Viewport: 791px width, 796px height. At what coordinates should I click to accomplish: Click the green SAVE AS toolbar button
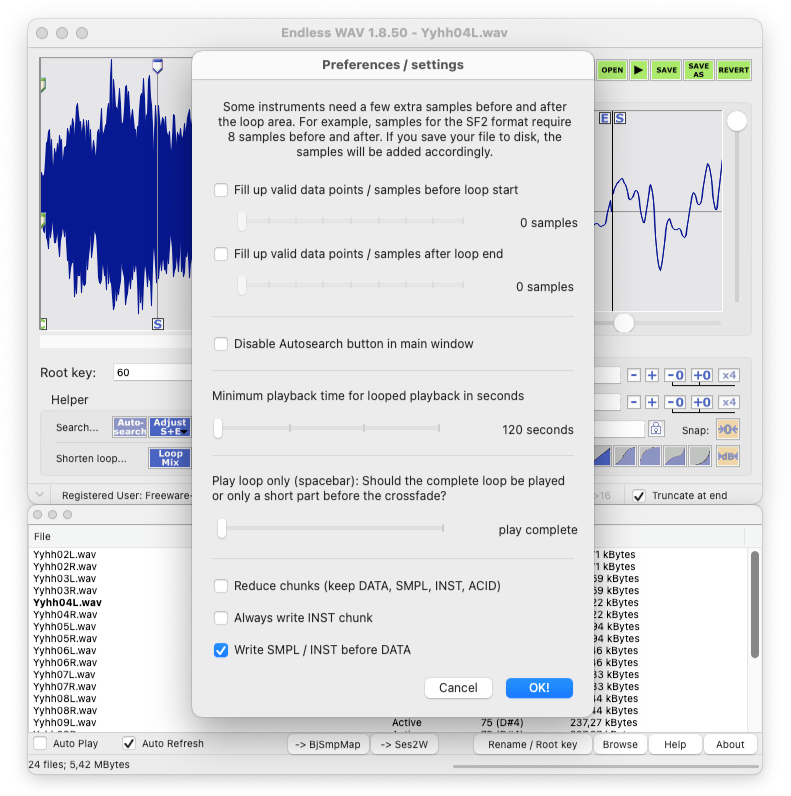pos(699,70)
